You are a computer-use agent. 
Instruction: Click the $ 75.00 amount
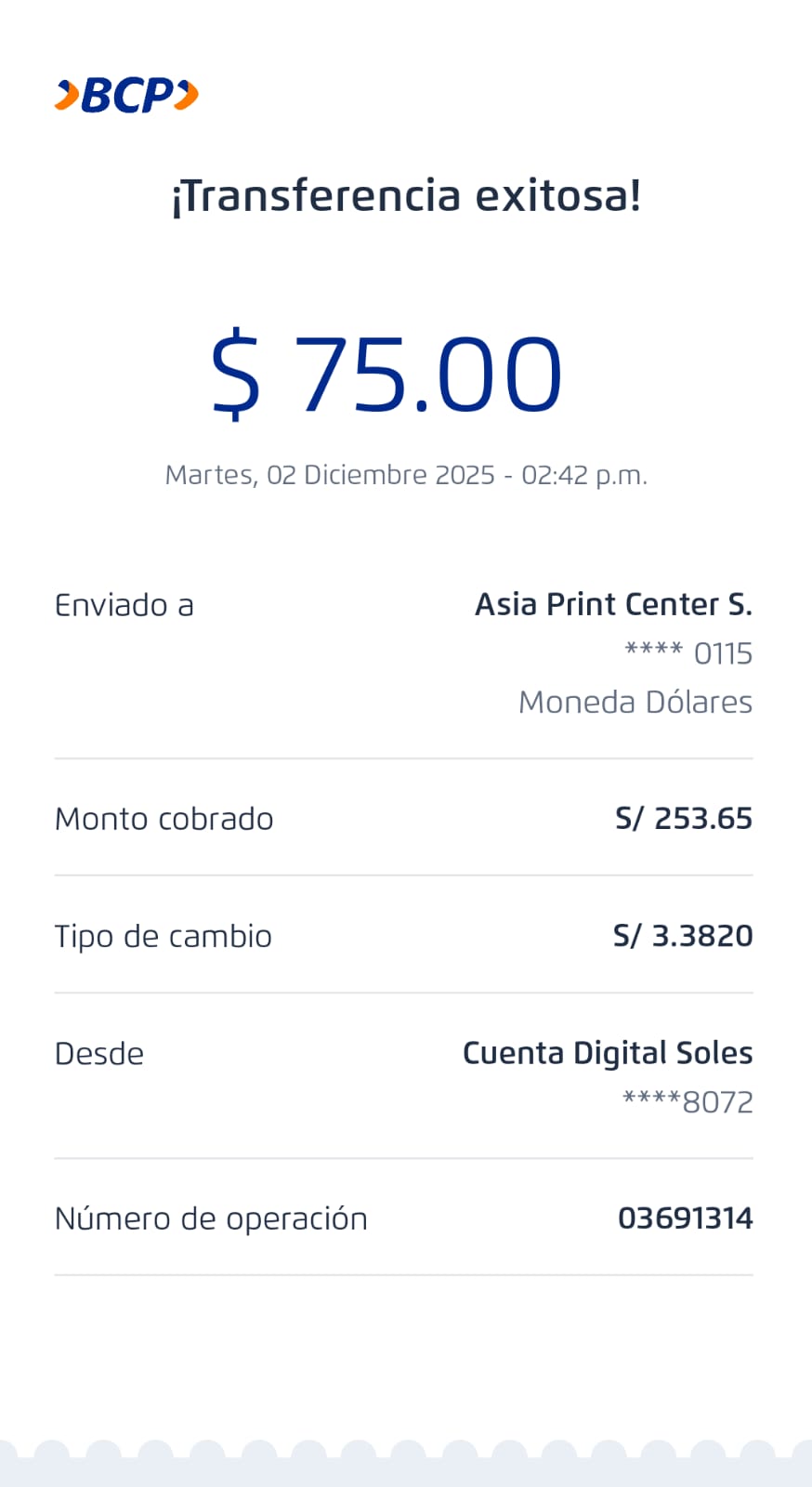[x=386, y=375]
